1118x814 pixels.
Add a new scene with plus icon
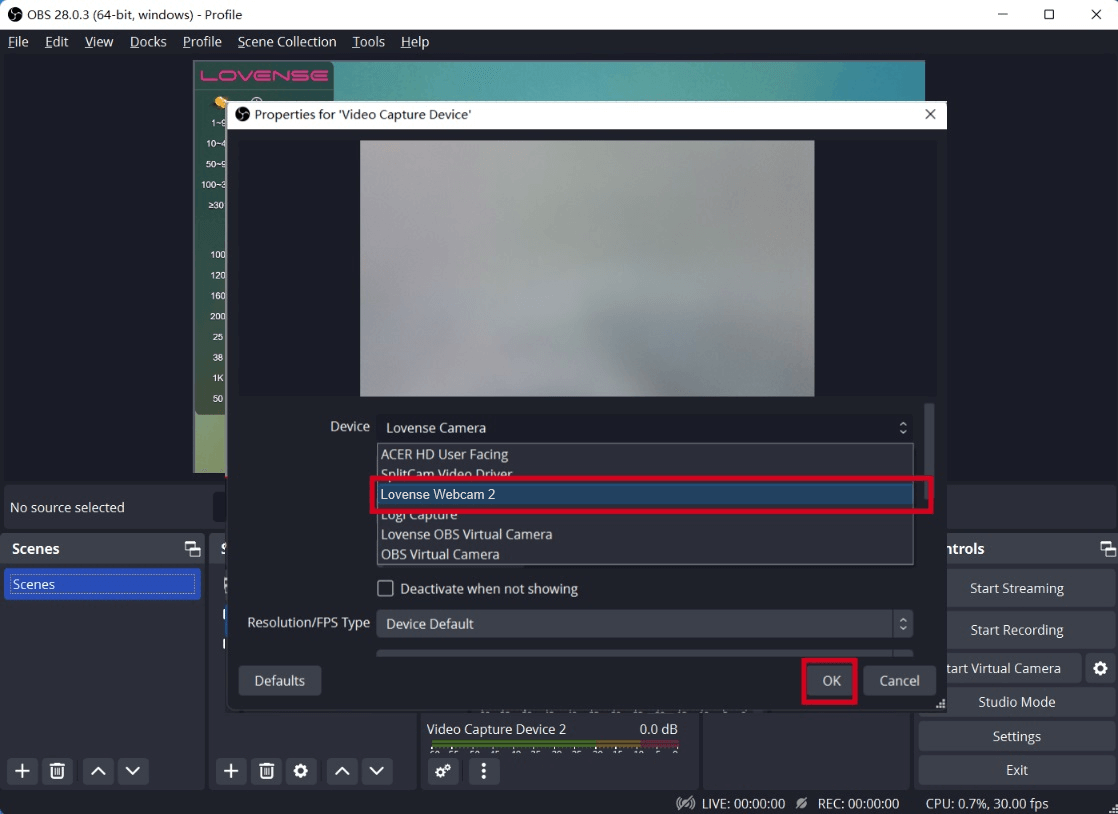[x=23, y=771]
